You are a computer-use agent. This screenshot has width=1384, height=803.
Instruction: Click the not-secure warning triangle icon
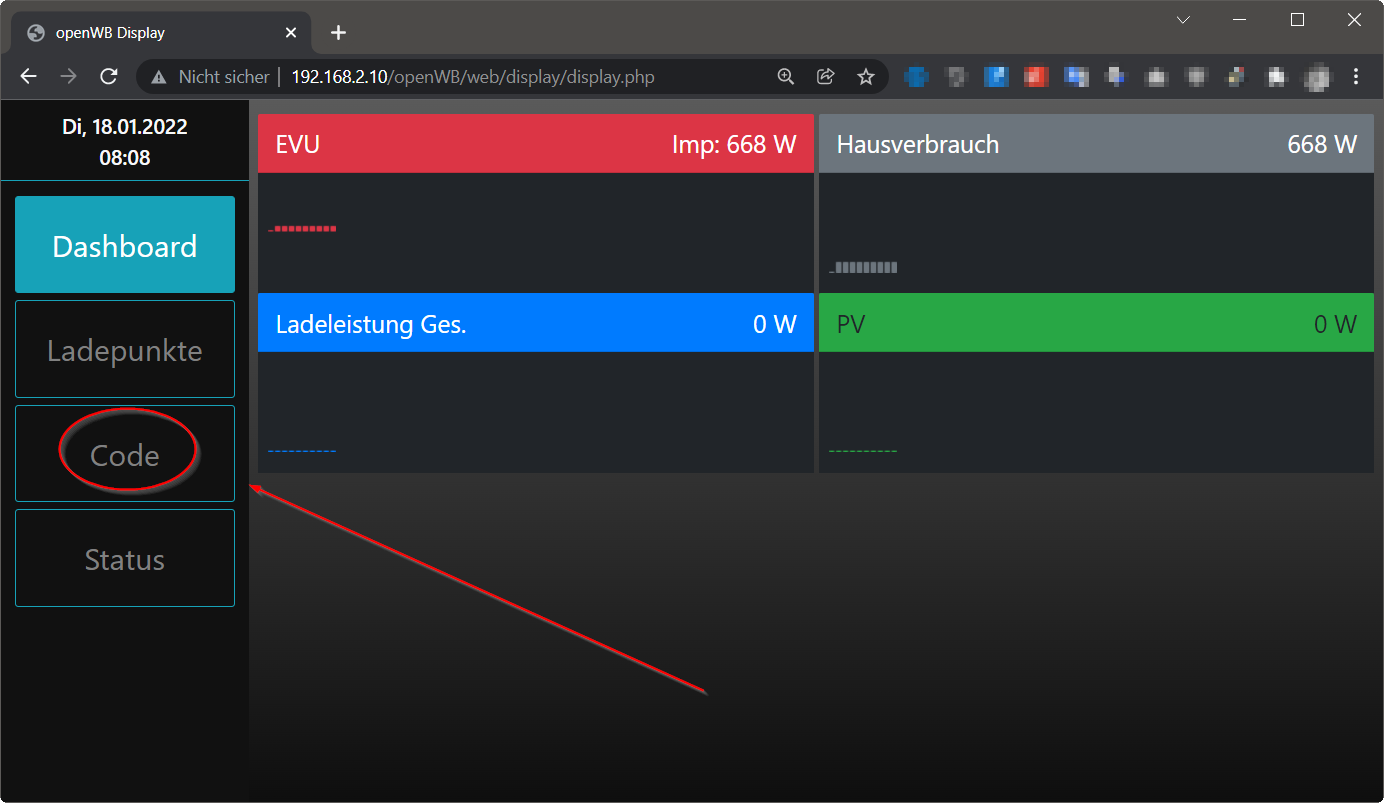(x=158, y=77)
